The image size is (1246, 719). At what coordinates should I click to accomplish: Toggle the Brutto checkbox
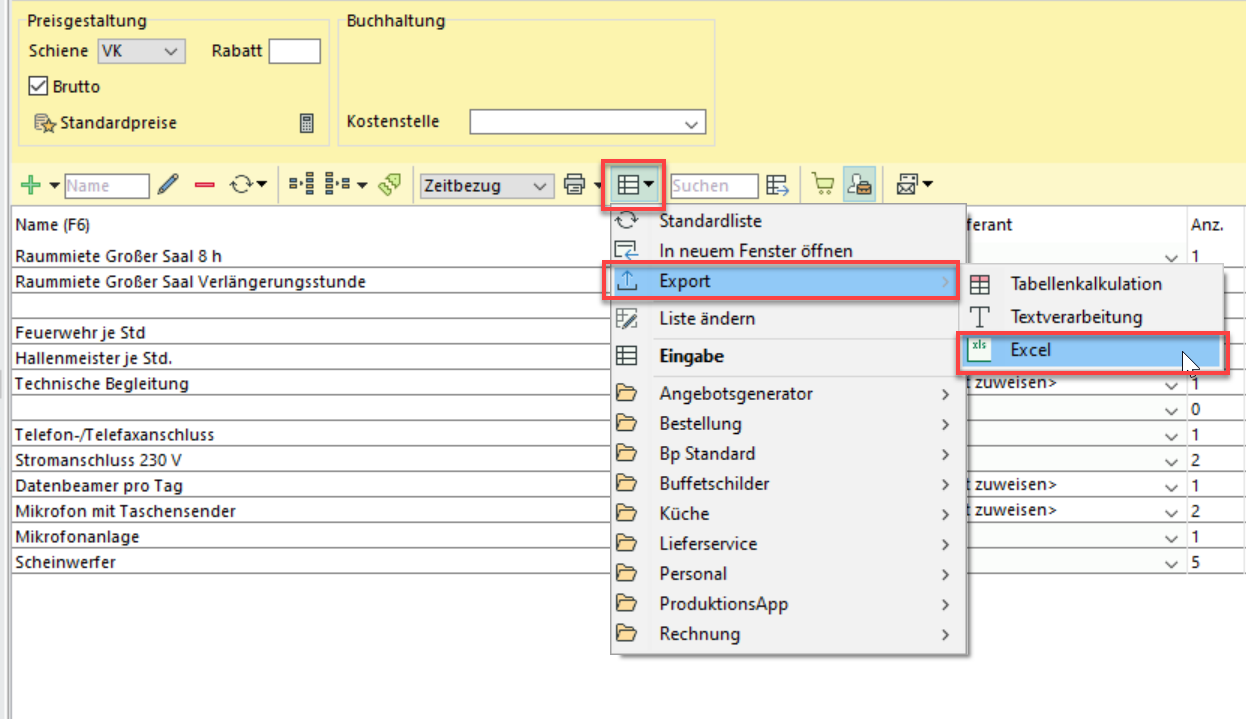point(39,87)
